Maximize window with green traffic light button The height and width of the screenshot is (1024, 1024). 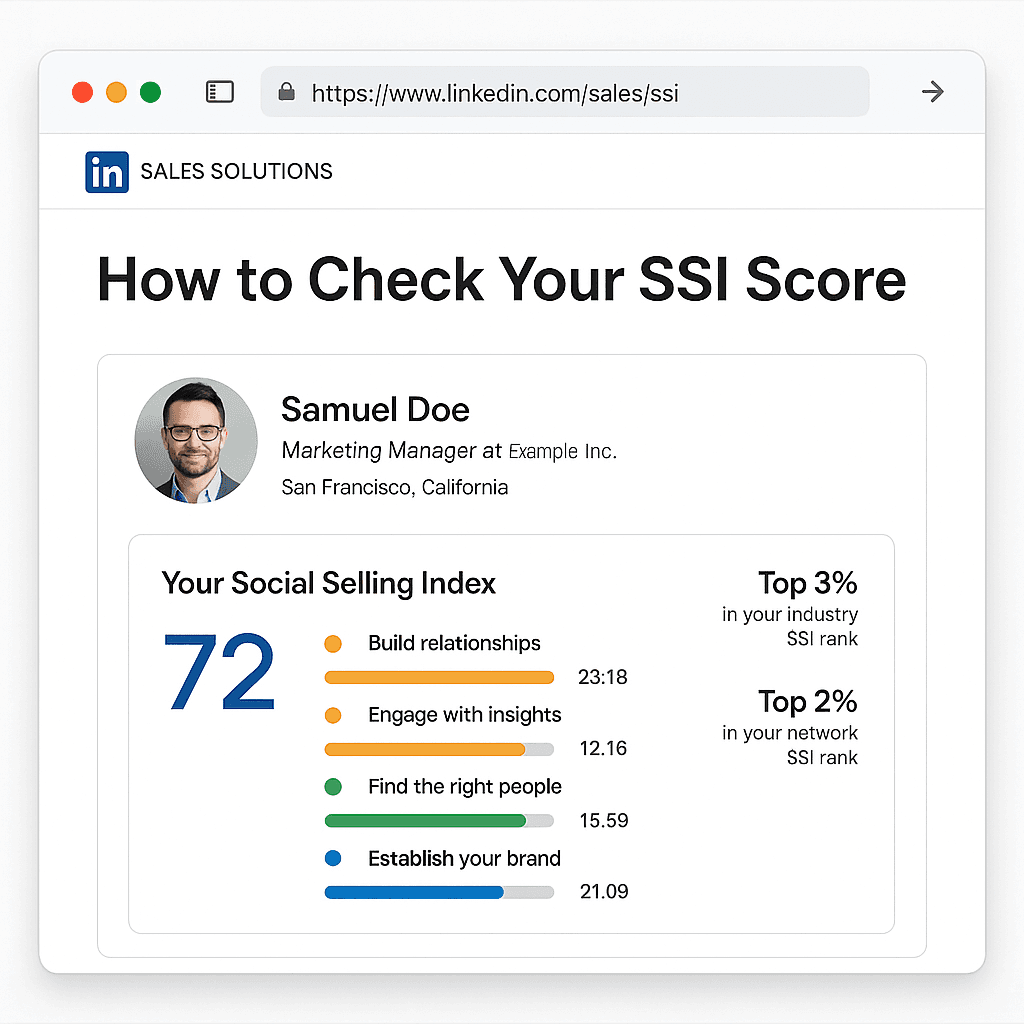[150, 92]
